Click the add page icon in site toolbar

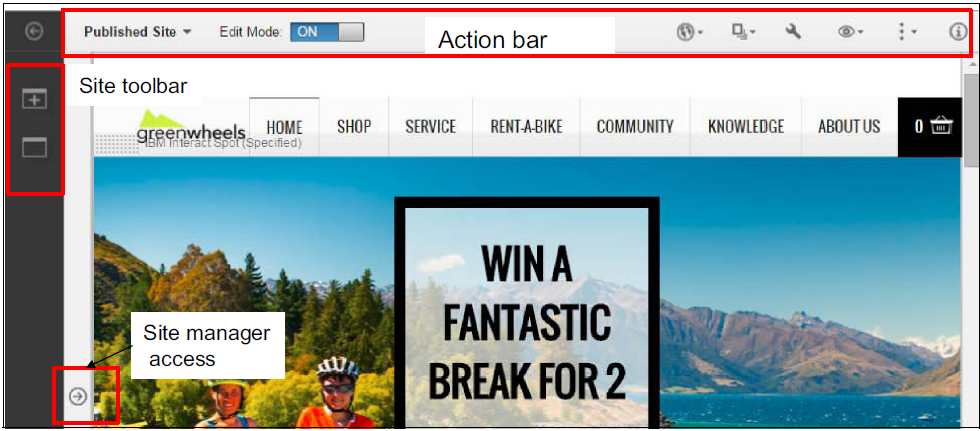35,99
